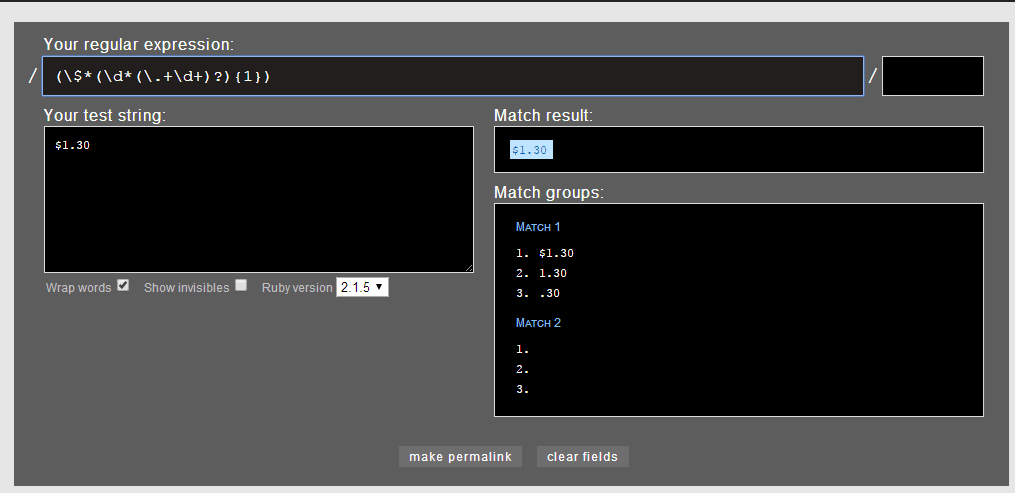Click the highlighted $1.30 match result

click(530, 150)
